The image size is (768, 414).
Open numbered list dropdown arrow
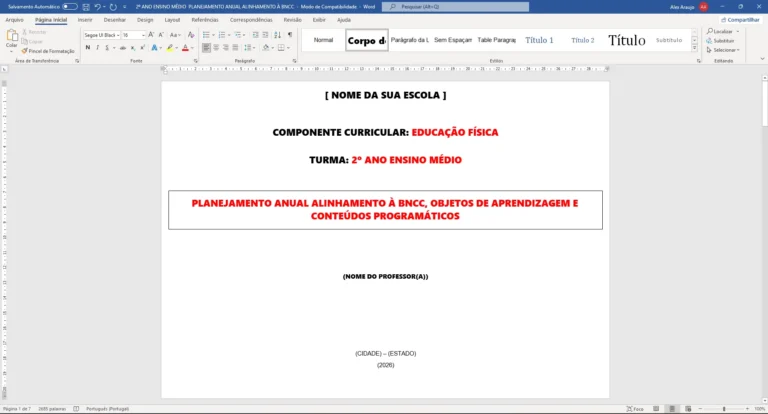click(x=229, y=35)
